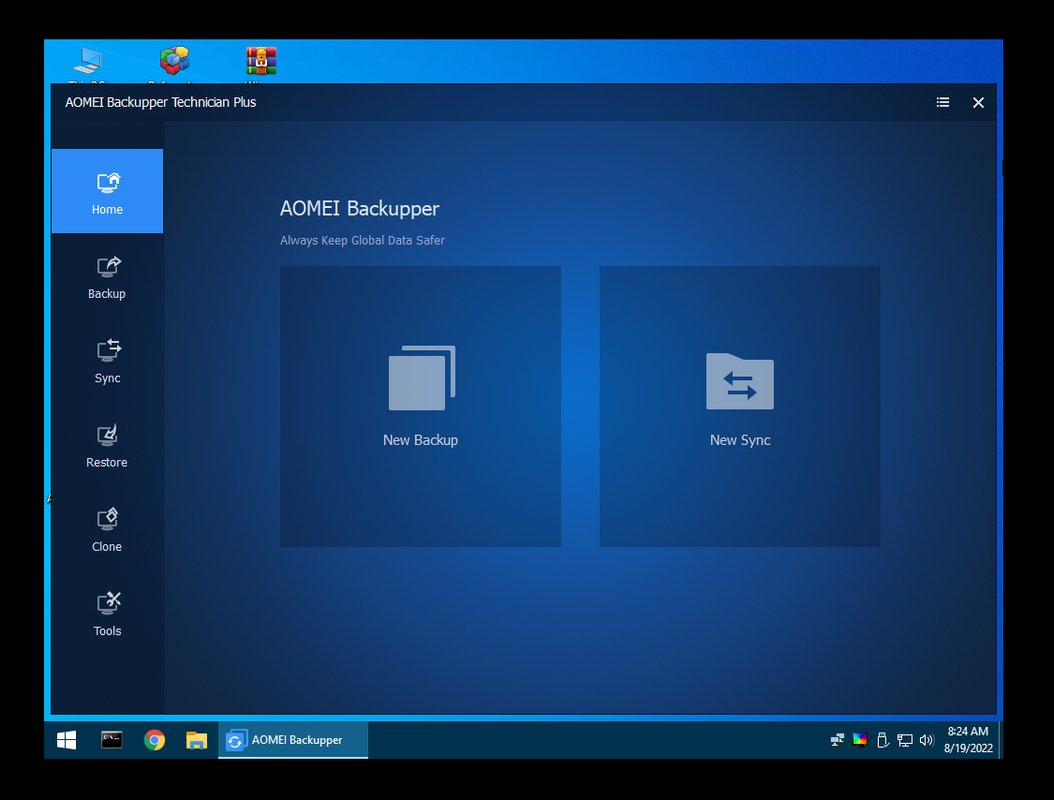Screen dimensions: 1054x800
Task: Click the first network computers tray icon
Action: (x=837, y=740)
